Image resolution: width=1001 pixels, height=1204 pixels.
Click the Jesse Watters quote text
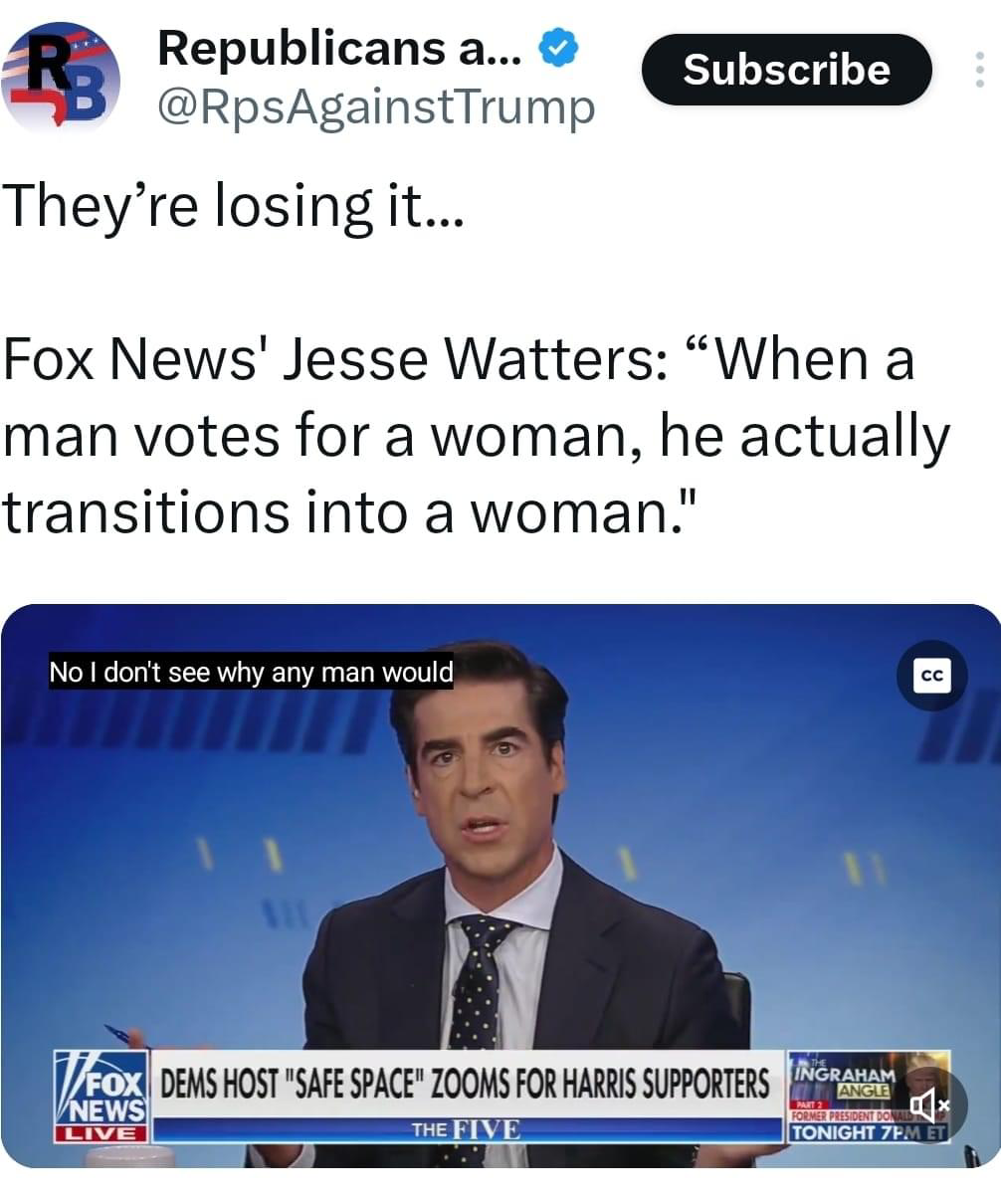pos(476,435)
